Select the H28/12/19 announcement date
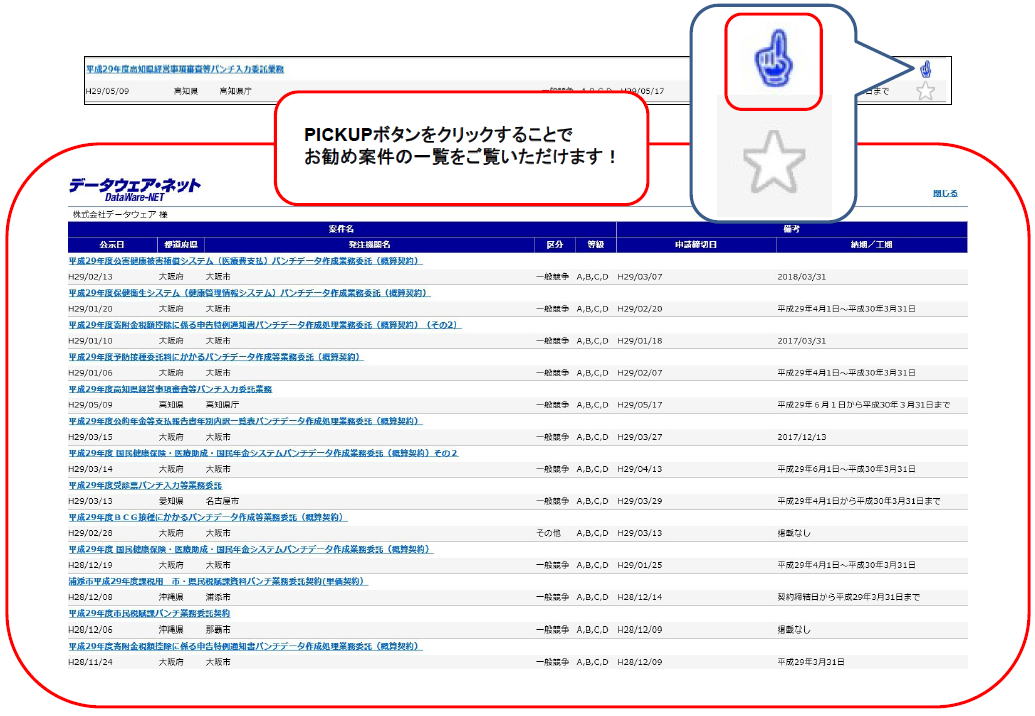The image size is (1035, 716). point(90,565)
